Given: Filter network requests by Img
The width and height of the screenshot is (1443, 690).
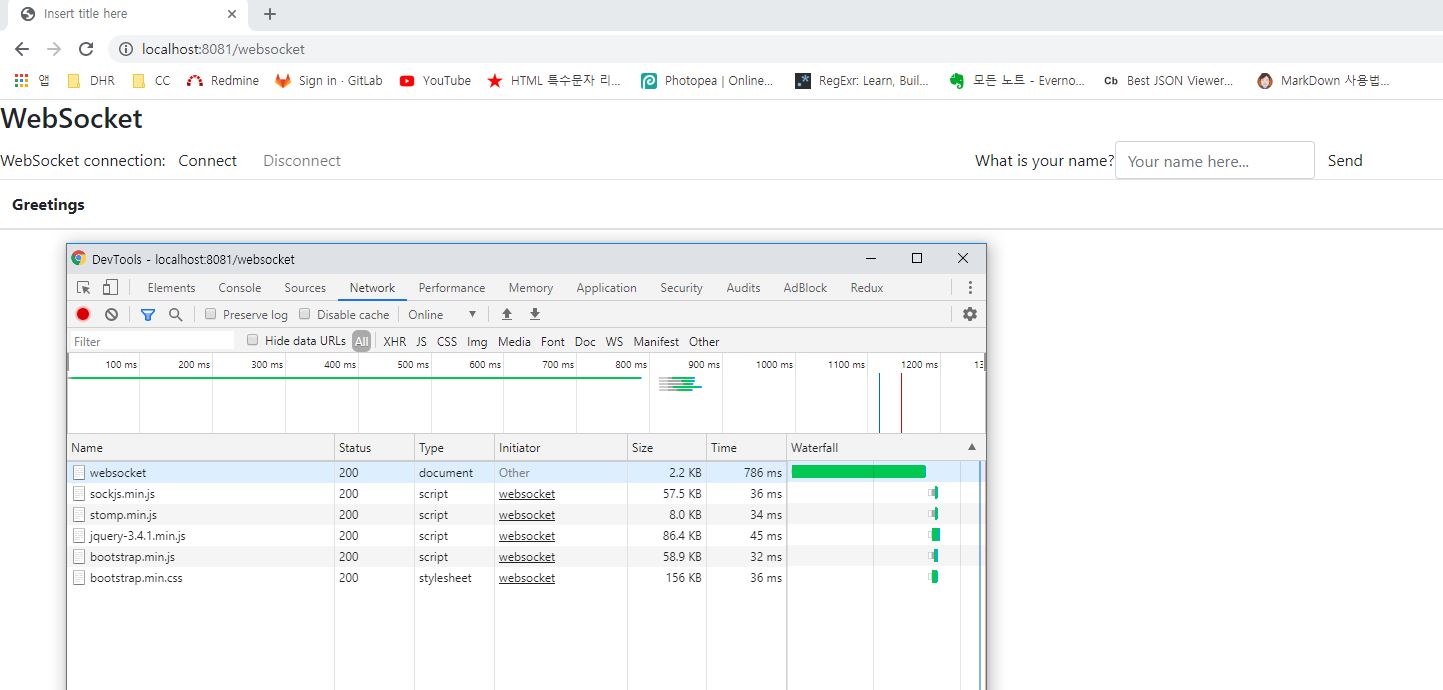Looking at the screenshot, I should coord(477,341).
